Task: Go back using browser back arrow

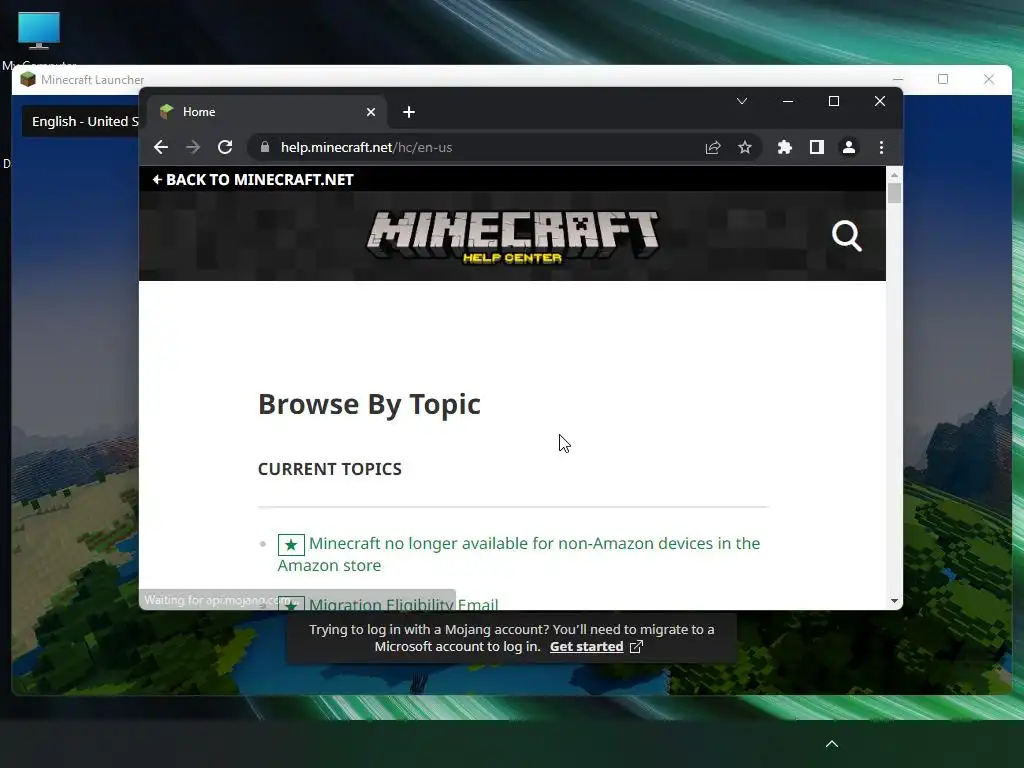Action: [x=161, y=148]
